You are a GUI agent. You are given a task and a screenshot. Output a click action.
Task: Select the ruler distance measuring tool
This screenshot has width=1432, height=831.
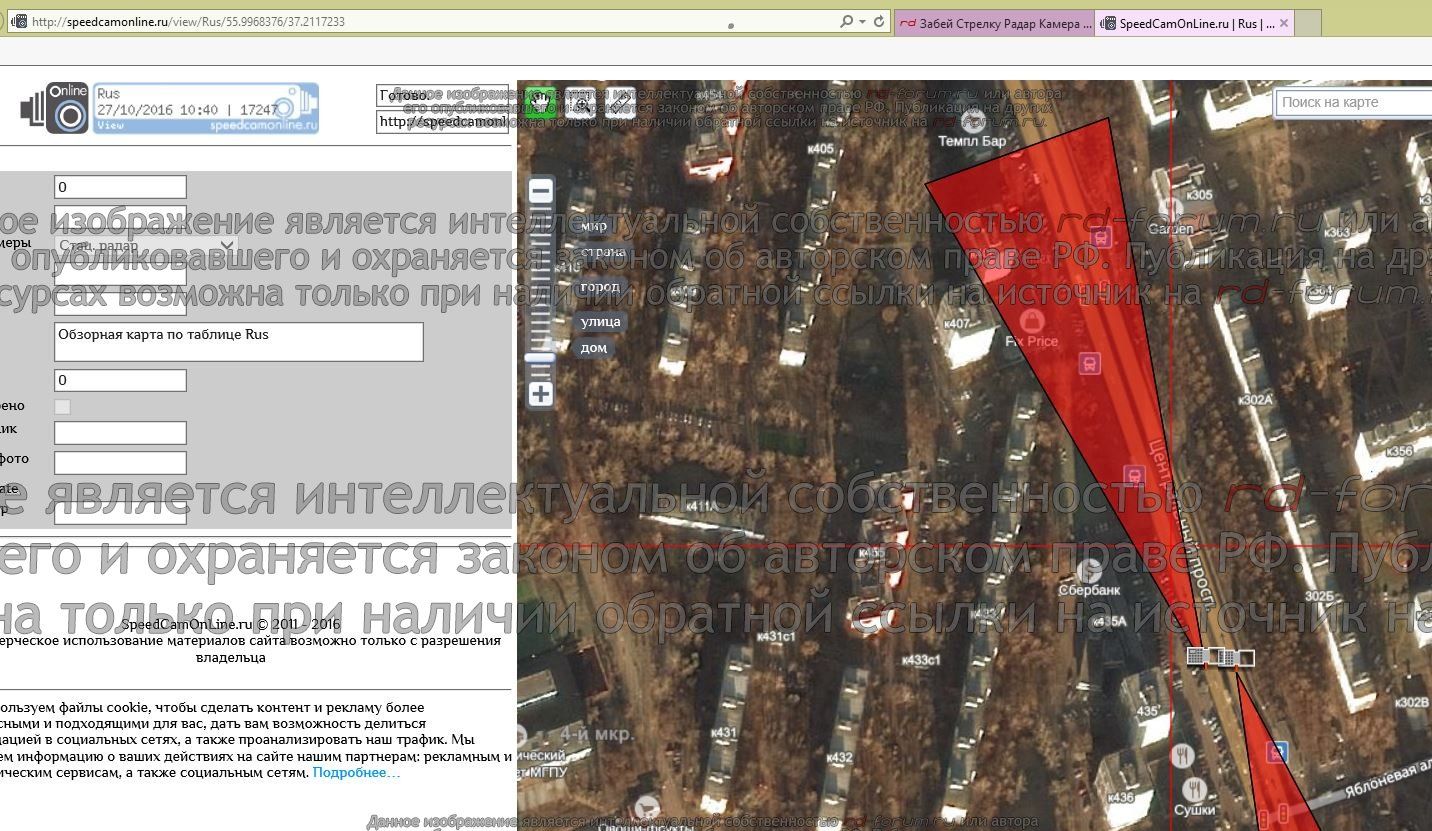pyautogui.click(x=620, y=103)
